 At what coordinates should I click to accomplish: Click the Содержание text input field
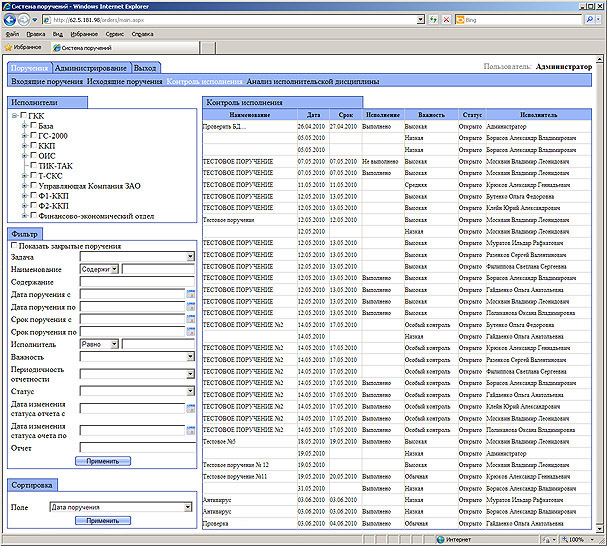click(136, 281)
